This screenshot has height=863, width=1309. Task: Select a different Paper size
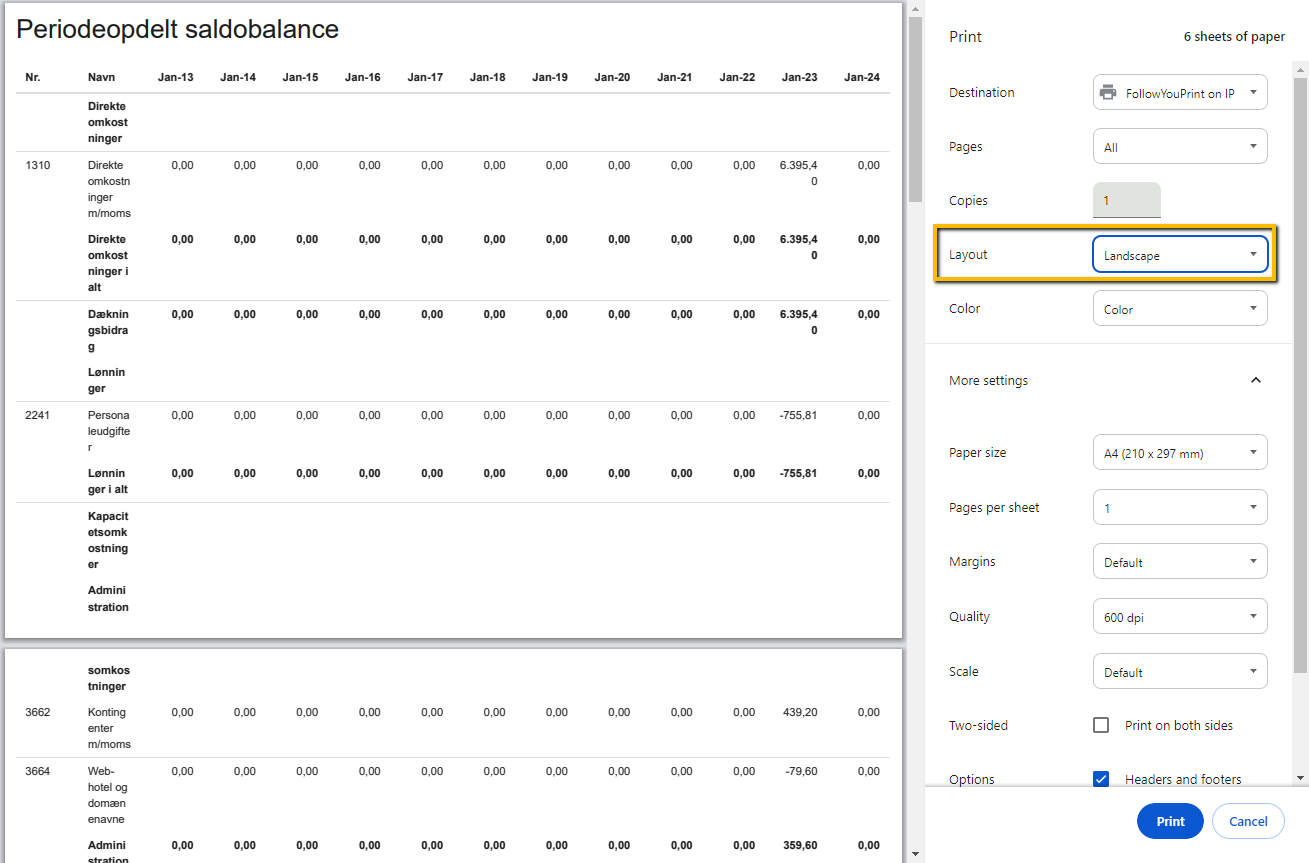coord(1180,453)
